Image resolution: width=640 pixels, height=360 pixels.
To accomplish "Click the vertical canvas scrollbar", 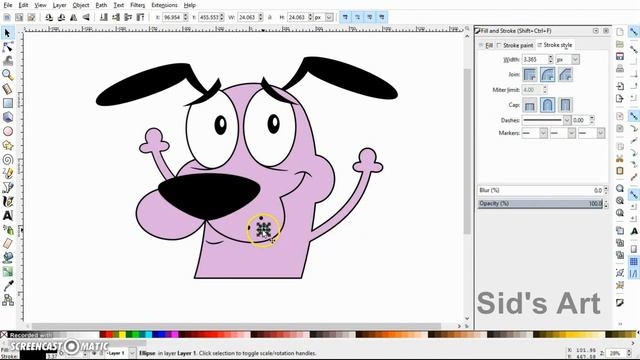I will (x=467, y=151).
